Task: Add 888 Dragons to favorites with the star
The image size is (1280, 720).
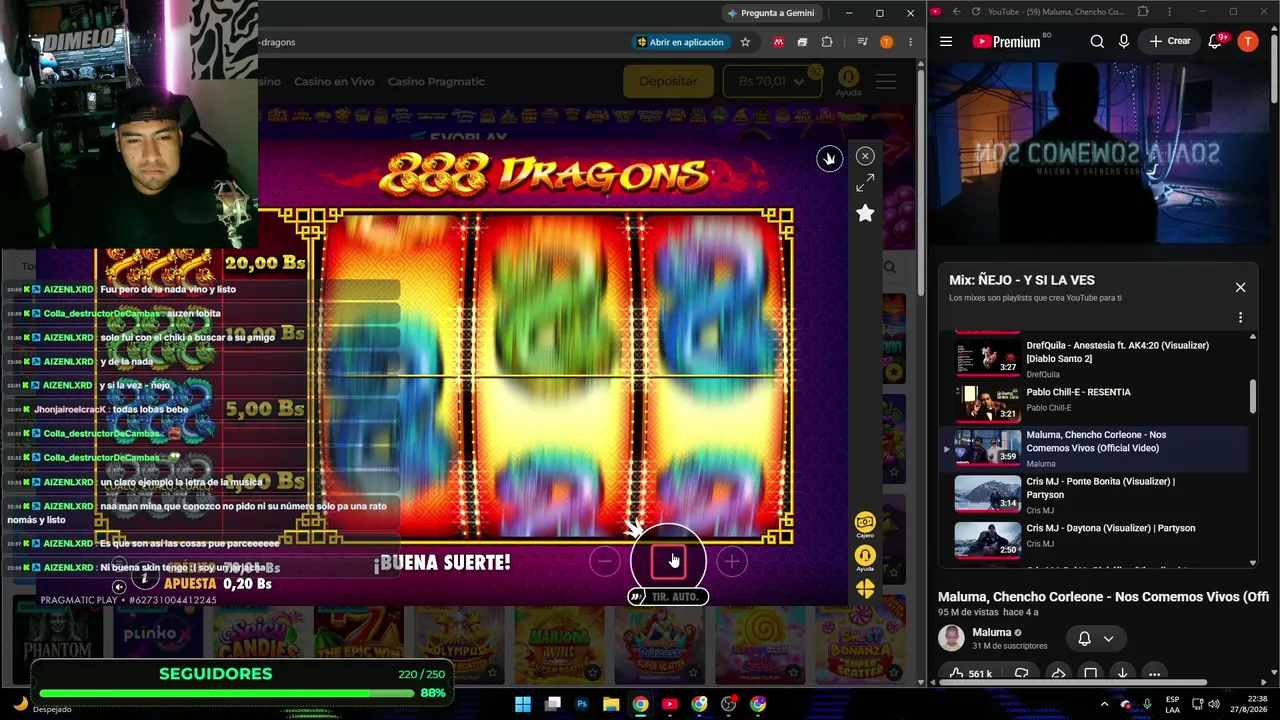Action: click(865, 213)
